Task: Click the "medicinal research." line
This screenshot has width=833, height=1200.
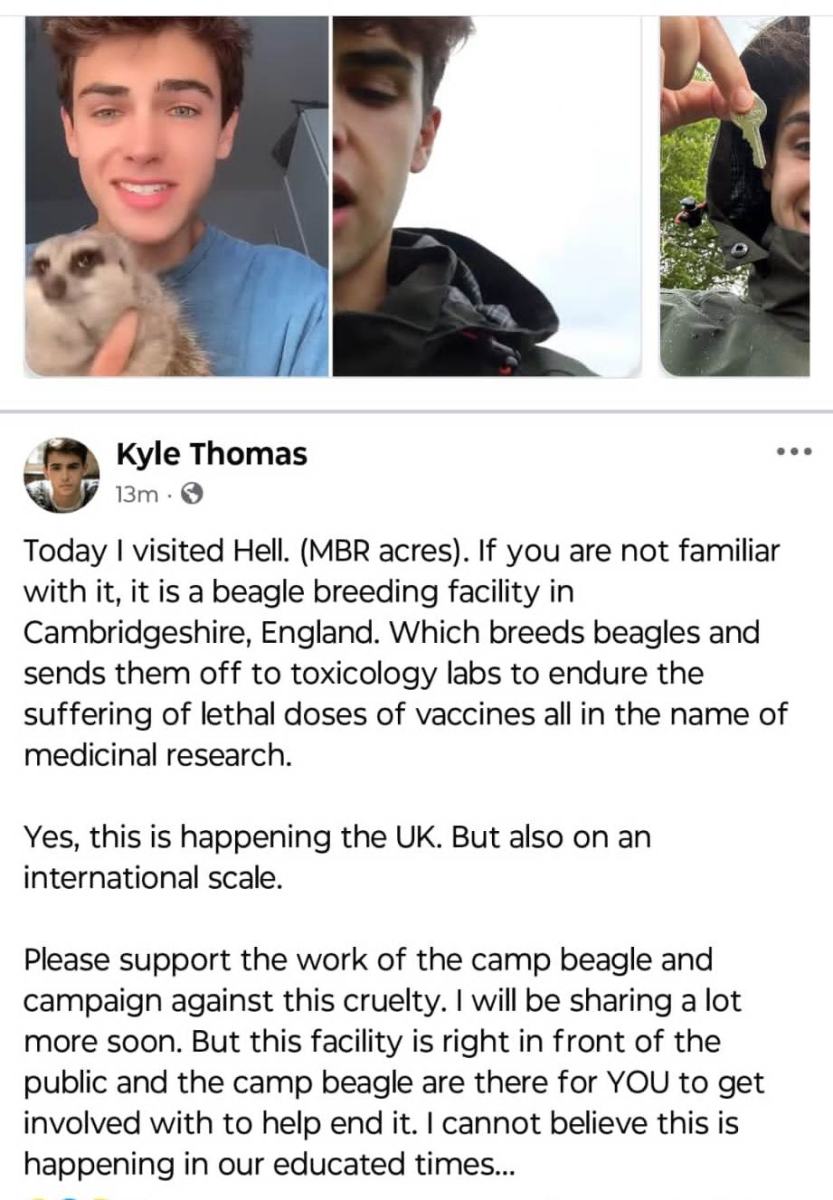Action: pyautogui.click(x=157, y=756)
